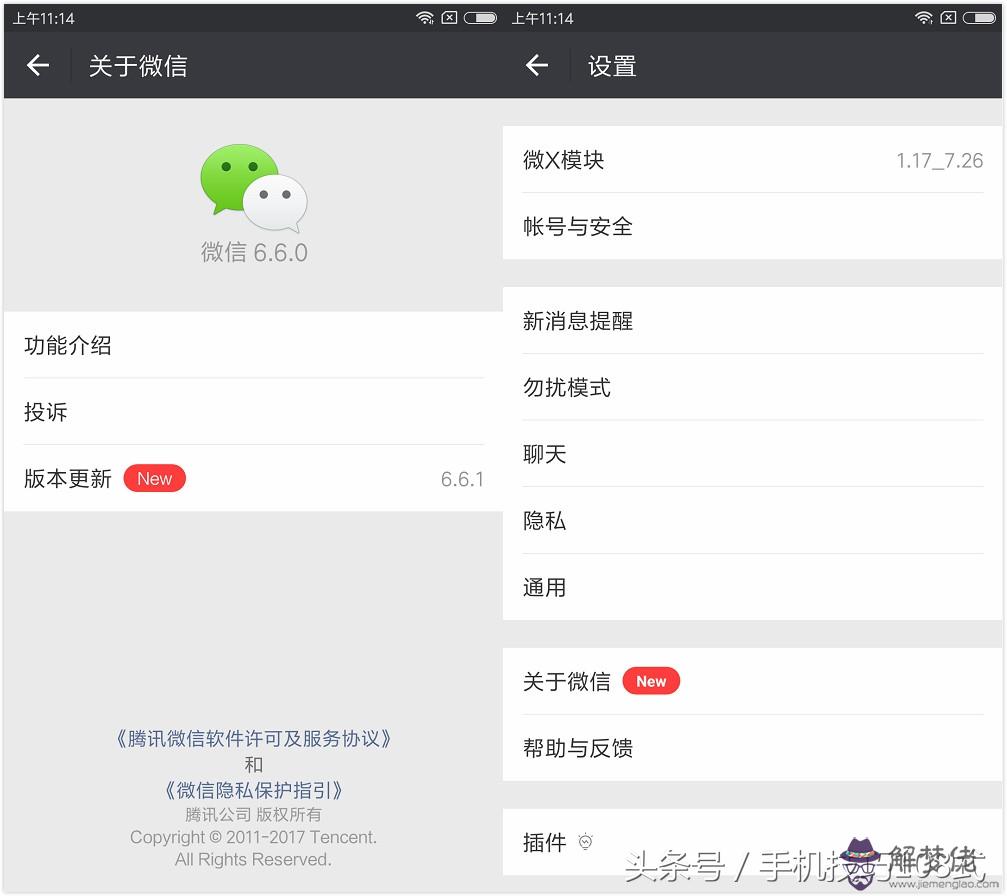
Task: Tap the lightbulb icon beside 插件
Action: [x=585, y=841]
